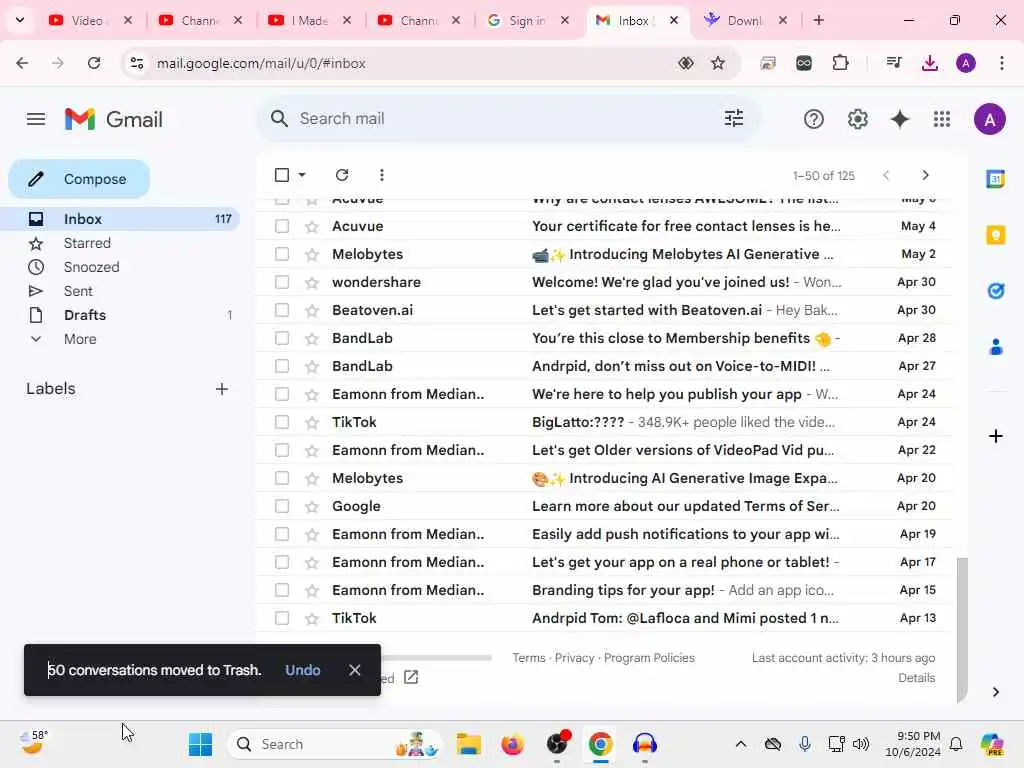
Task: Show hidden system tray icons chevron
Action: (740, 744)
